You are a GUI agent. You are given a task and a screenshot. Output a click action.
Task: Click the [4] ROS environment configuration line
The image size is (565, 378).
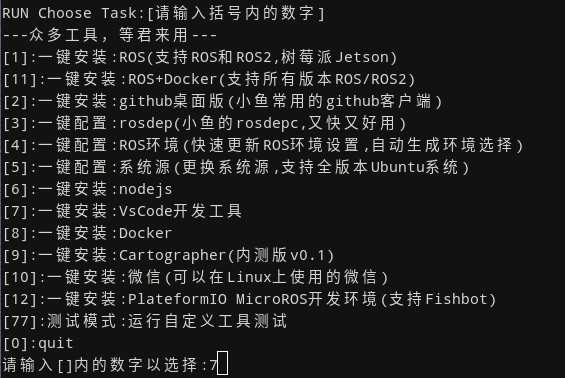263,145
